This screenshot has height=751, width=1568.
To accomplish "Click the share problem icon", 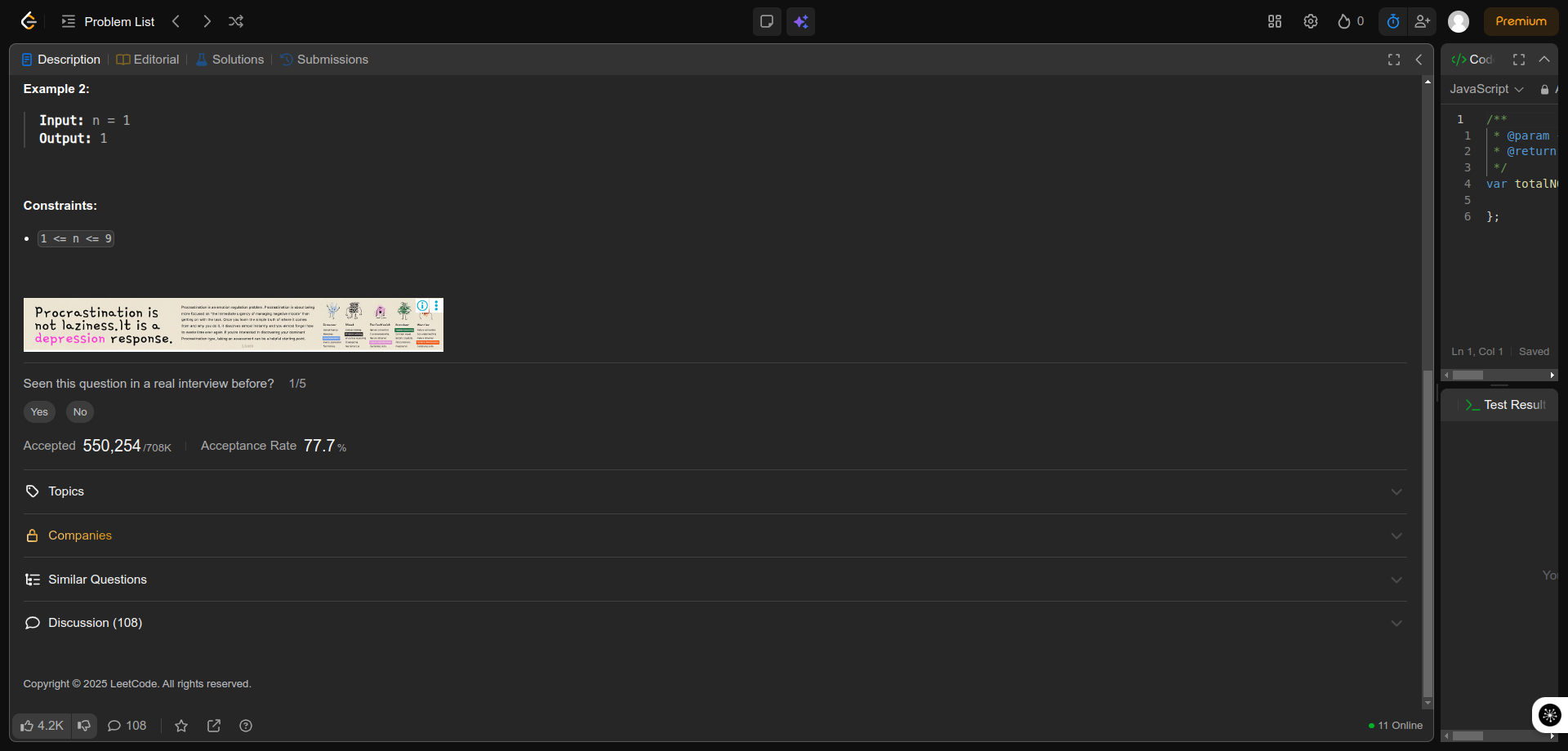I will coord(214,726).
